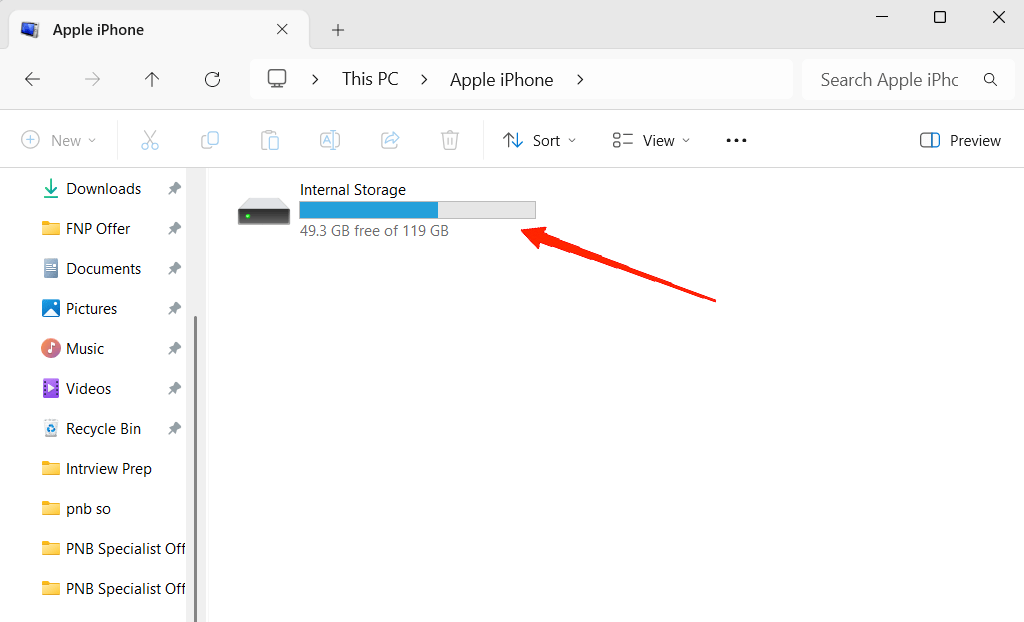Open Downloads in the sidebar

[x=104, y=189]
